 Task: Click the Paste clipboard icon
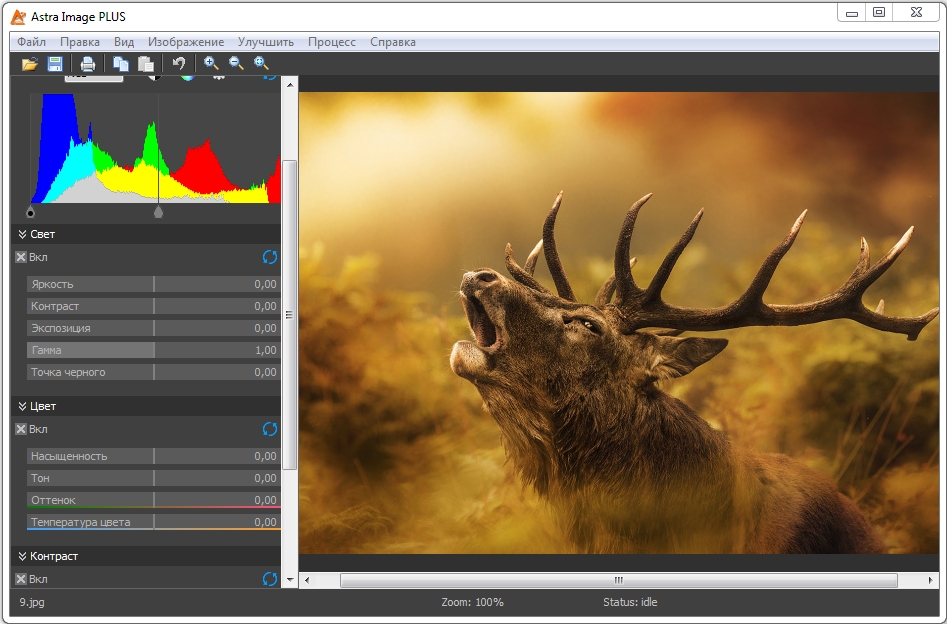coord(146,64)
